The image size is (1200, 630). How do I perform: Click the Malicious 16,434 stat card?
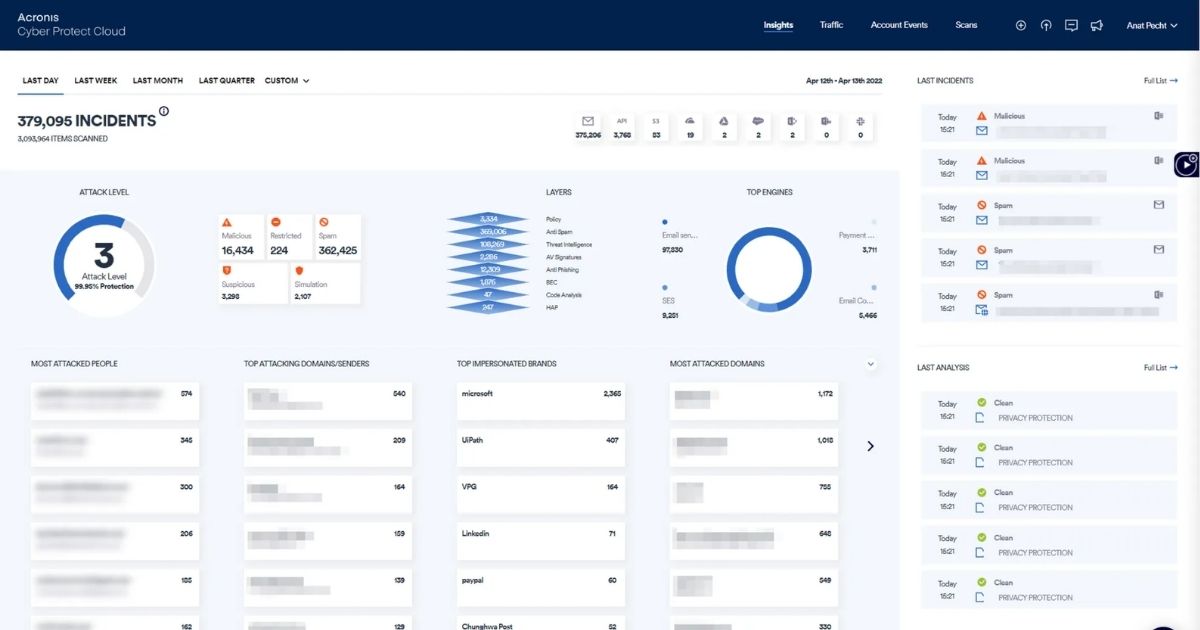(241, 237)
